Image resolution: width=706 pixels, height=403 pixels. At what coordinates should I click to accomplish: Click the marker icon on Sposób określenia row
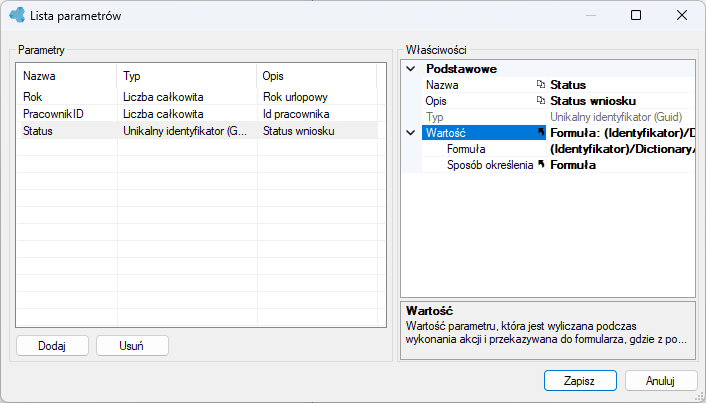(541, 164)
